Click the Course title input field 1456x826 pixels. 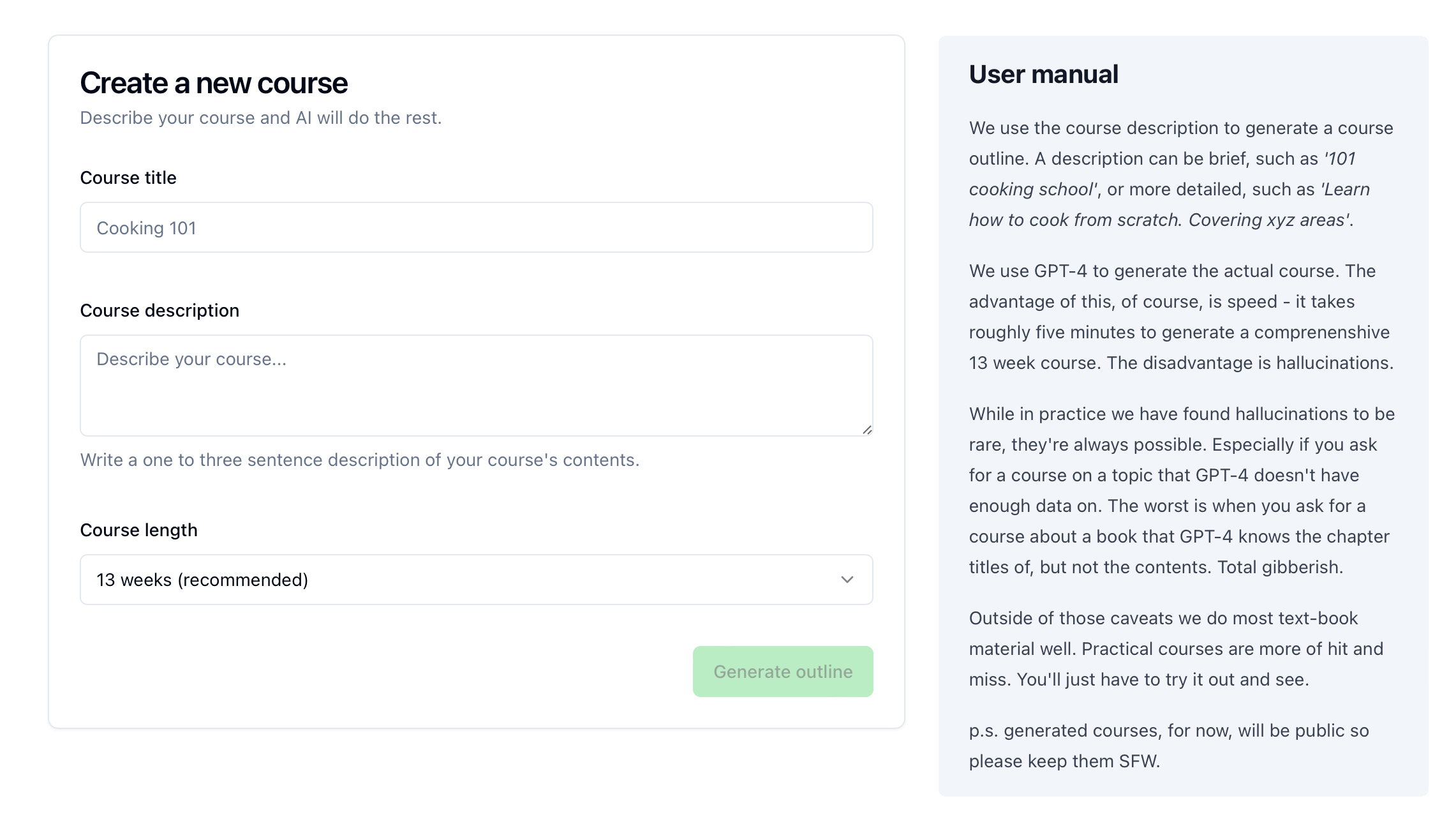(x=476, y=228)
